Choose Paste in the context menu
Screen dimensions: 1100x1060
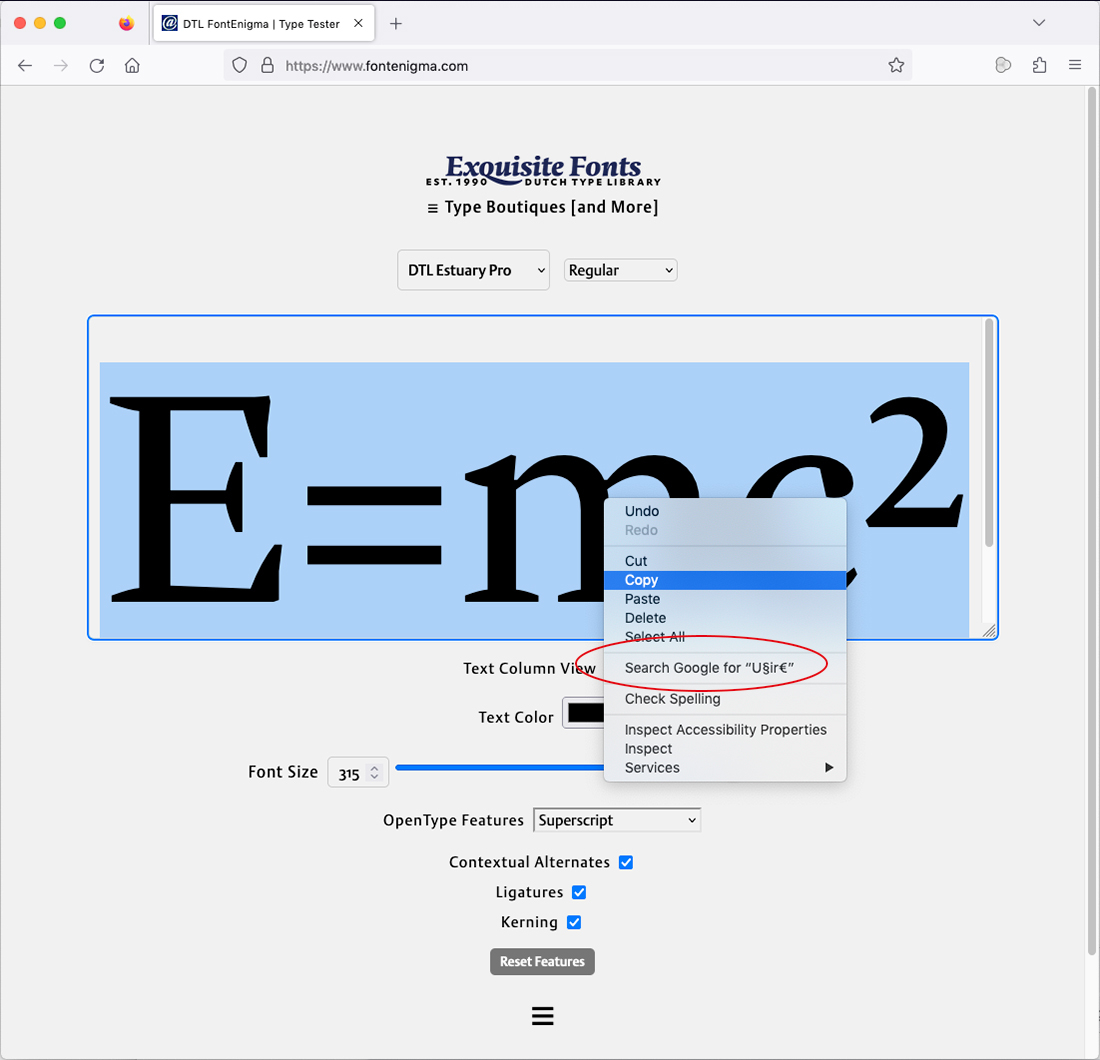[725, 599]
